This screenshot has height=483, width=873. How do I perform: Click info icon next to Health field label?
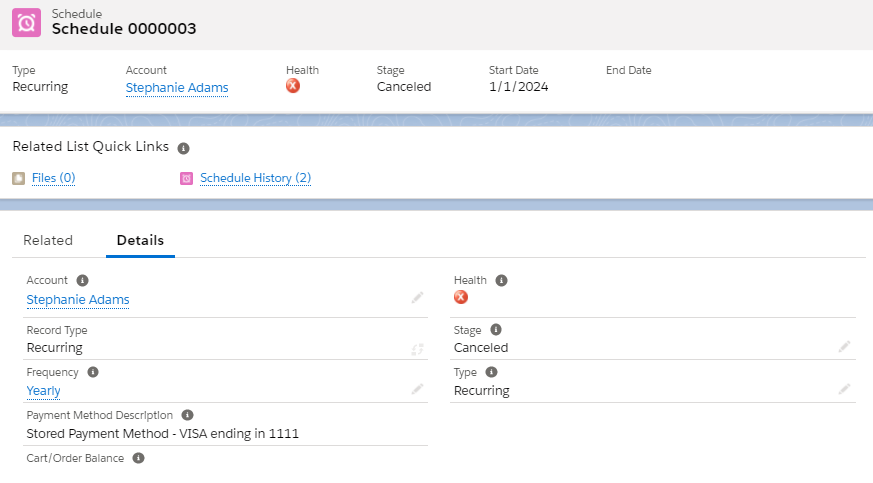coord(501,281)
